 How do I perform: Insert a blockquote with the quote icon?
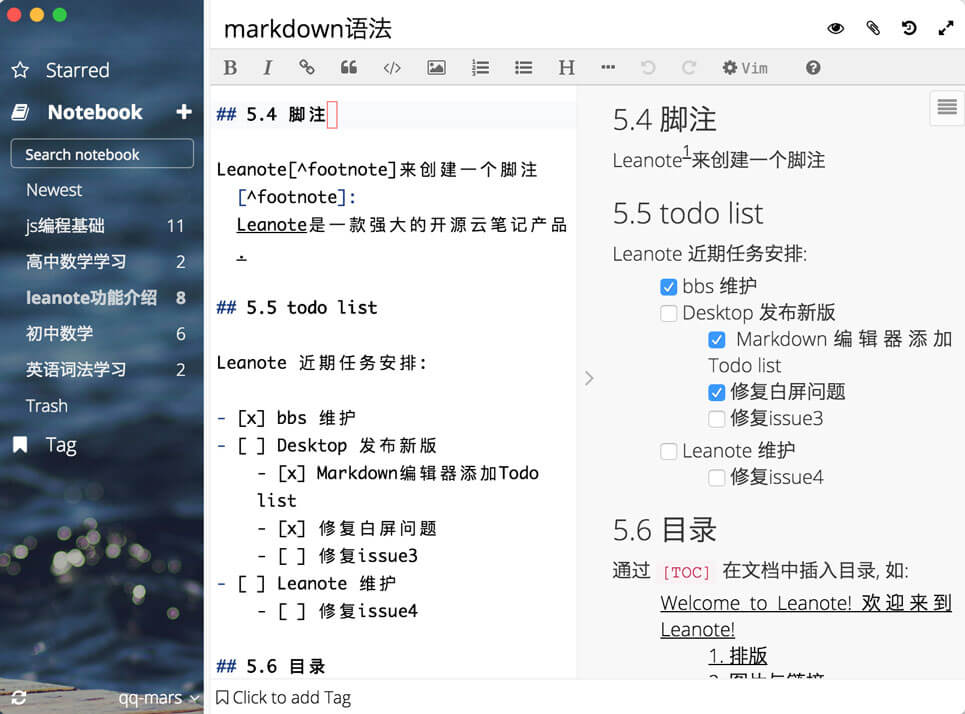[x=349, y=68]
